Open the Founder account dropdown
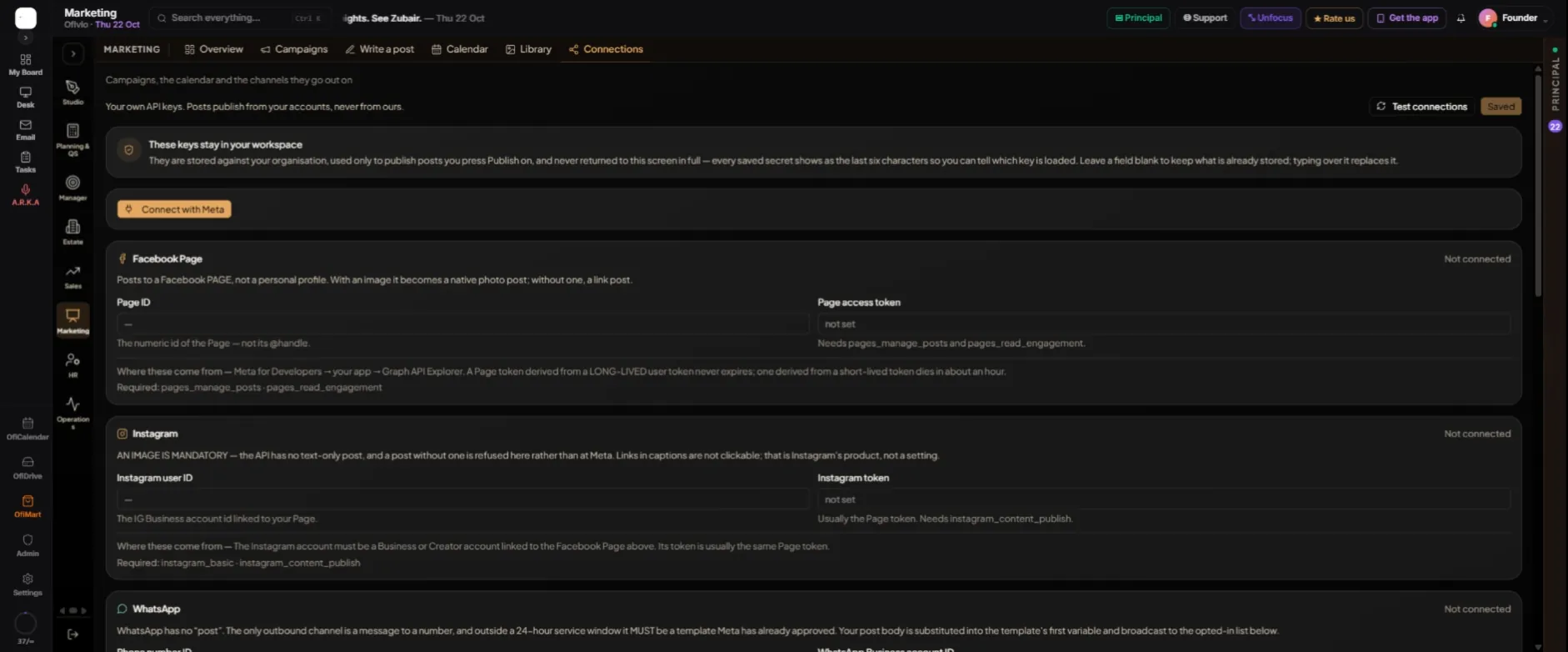 click(1513, 18)
